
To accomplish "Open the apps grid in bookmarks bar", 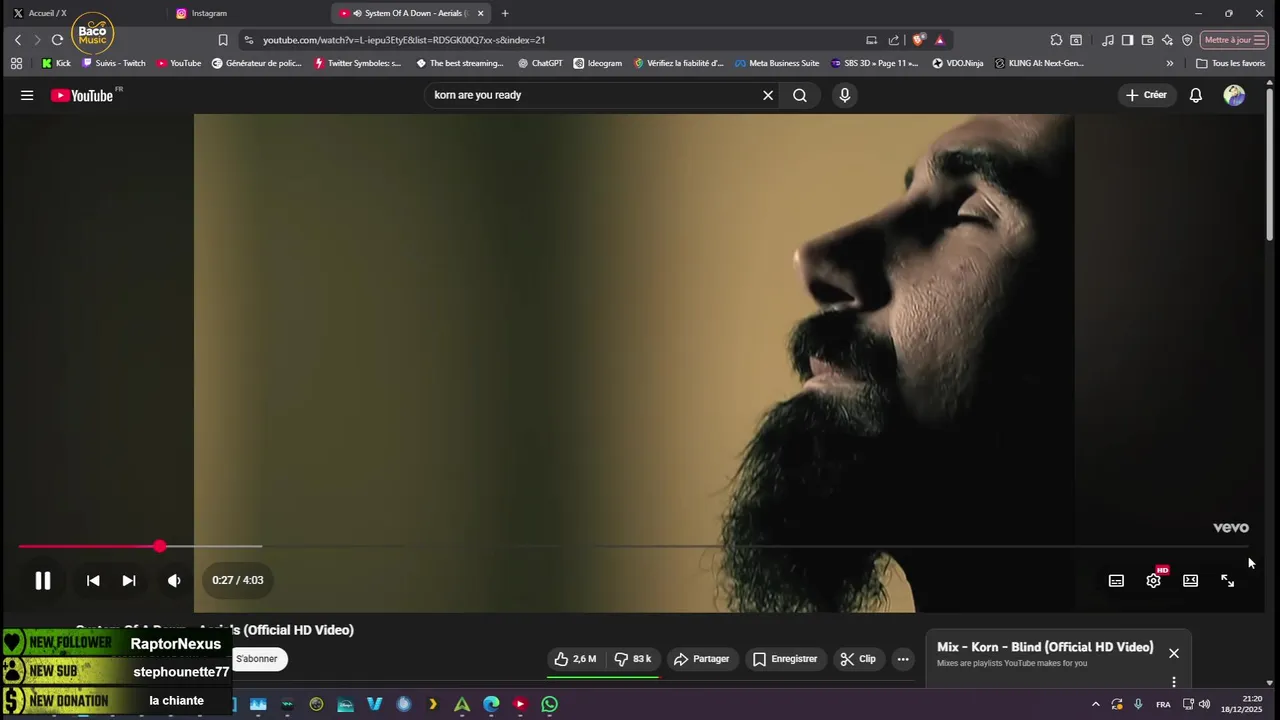I will (x=16, y=63).
